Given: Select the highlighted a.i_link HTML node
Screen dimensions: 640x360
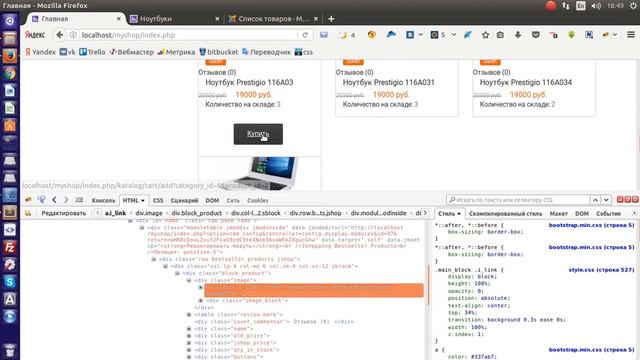Looking at the screenshot, I should click(x=313, y=290).
